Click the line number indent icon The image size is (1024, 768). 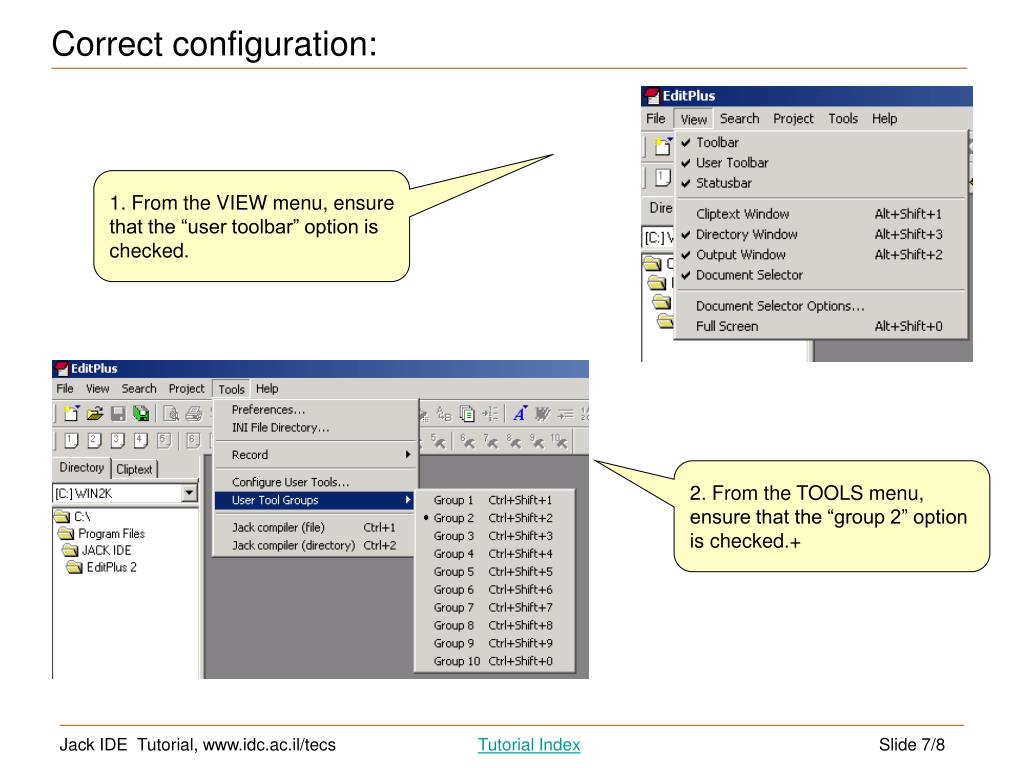(490, 413)
